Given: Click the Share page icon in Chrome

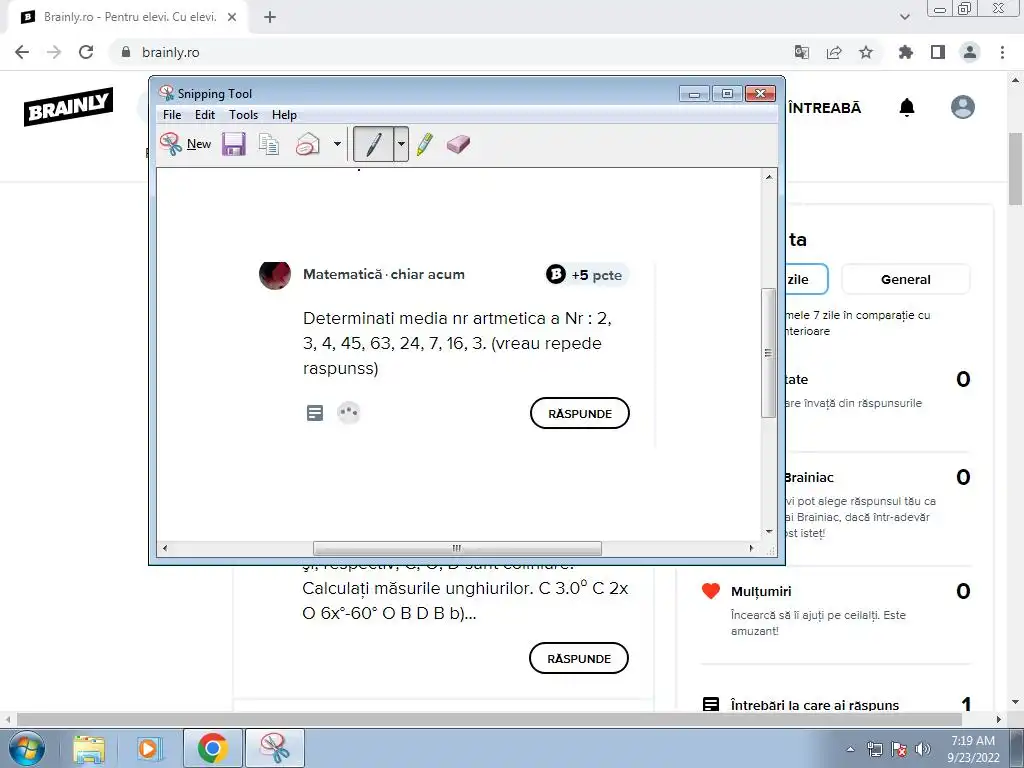Looking at the screenshot, I should (x=834, y=52).
